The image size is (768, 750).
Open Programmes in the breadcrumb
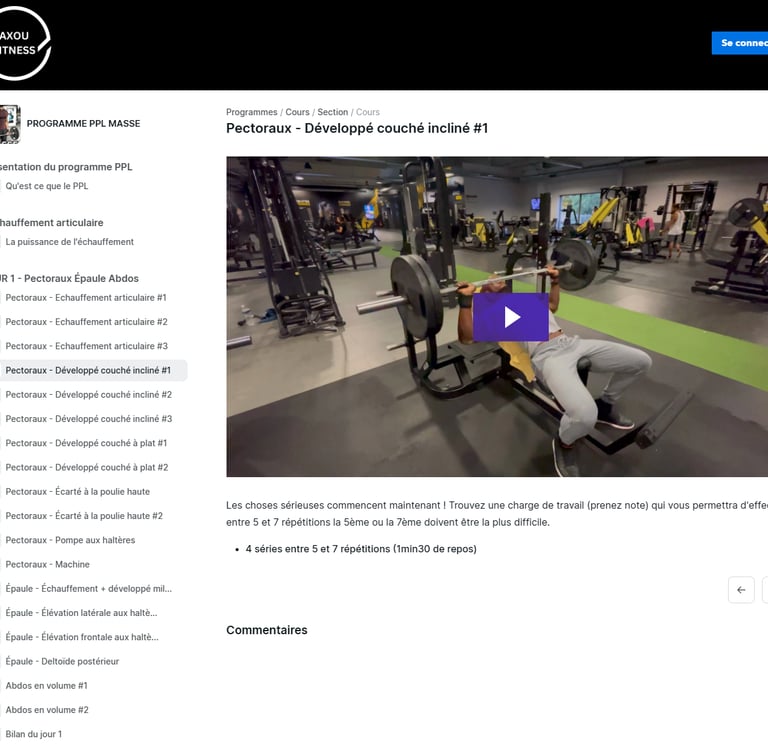[251, 112]
